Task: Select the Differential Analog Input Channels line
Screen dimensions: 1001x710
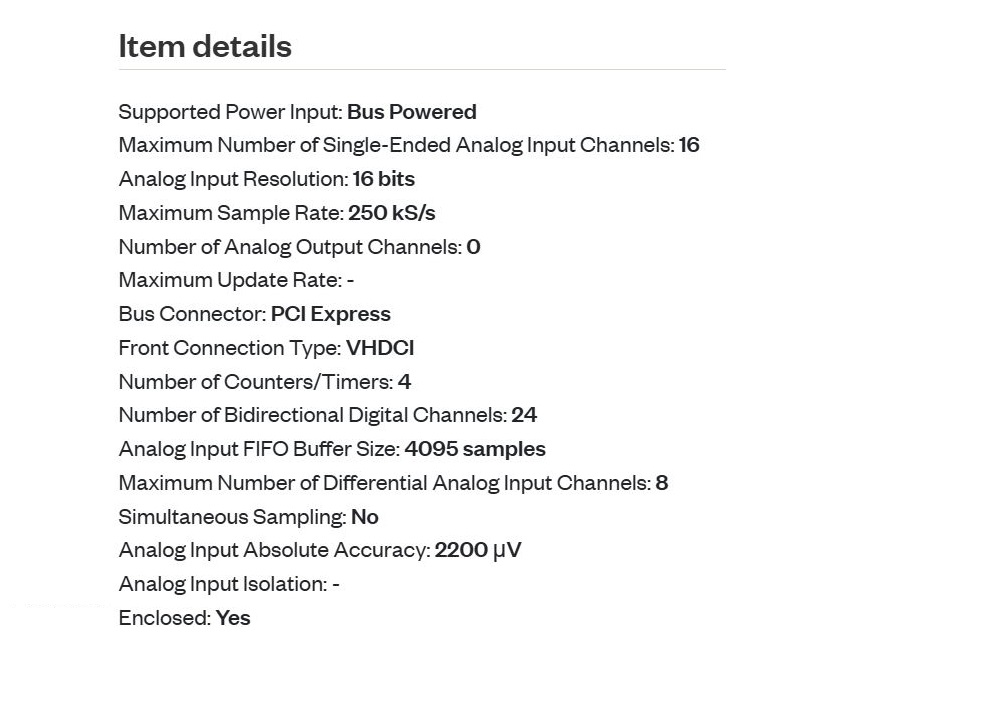Action: click(393, 483)
